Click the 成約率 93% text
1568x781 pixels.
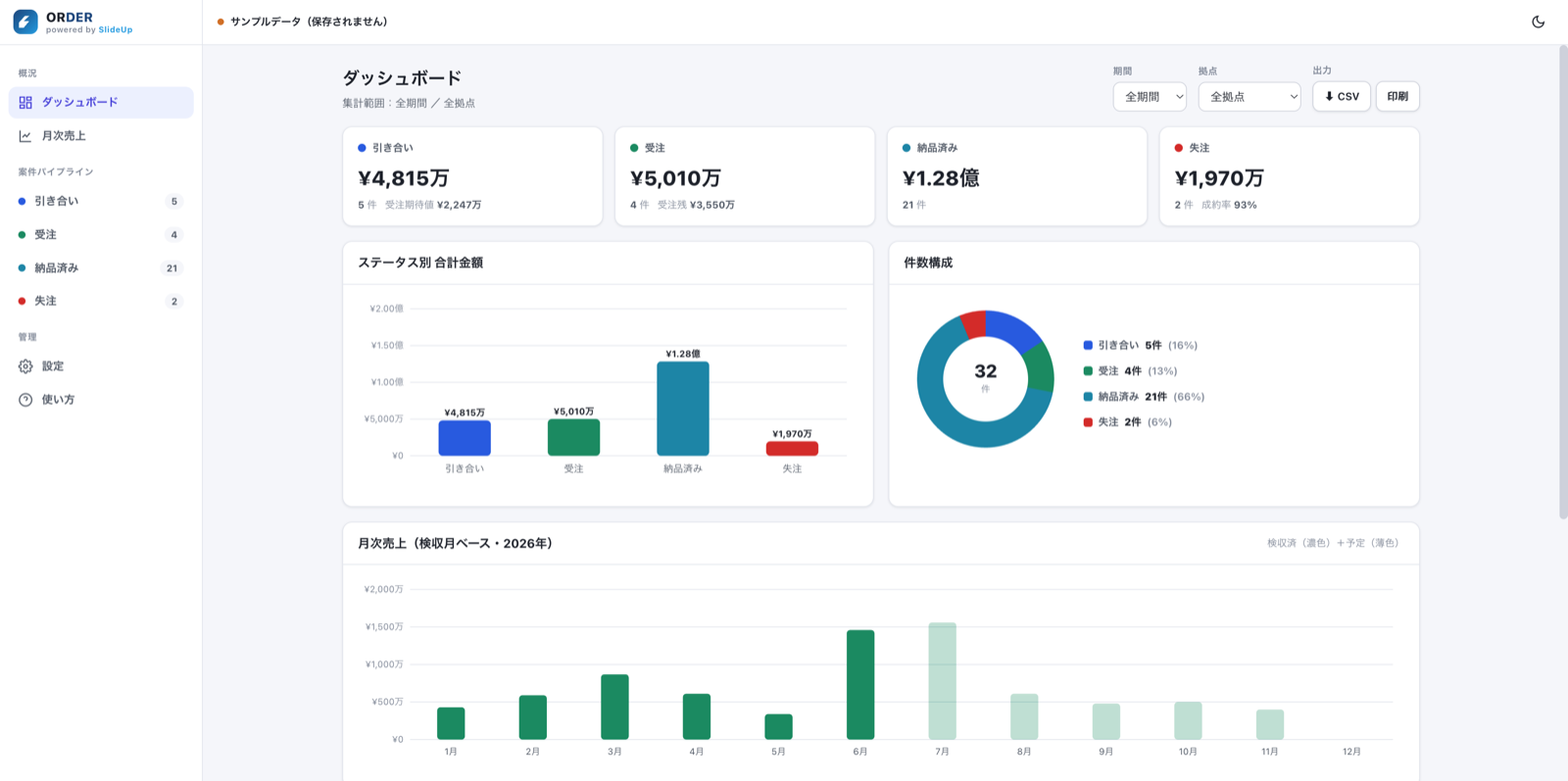coord(1229,205)
